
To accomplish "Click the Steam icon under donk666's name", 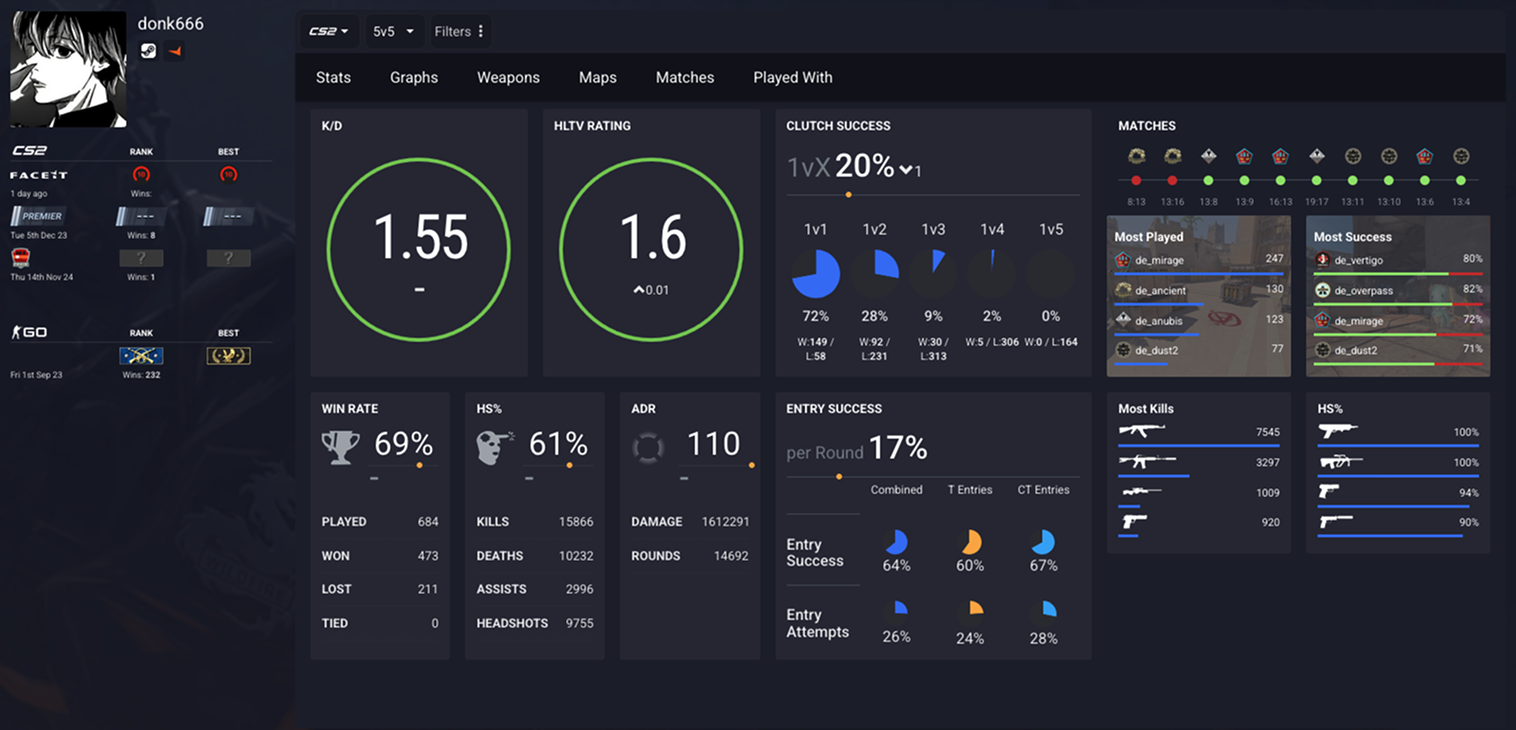I will tap(148, 51).
